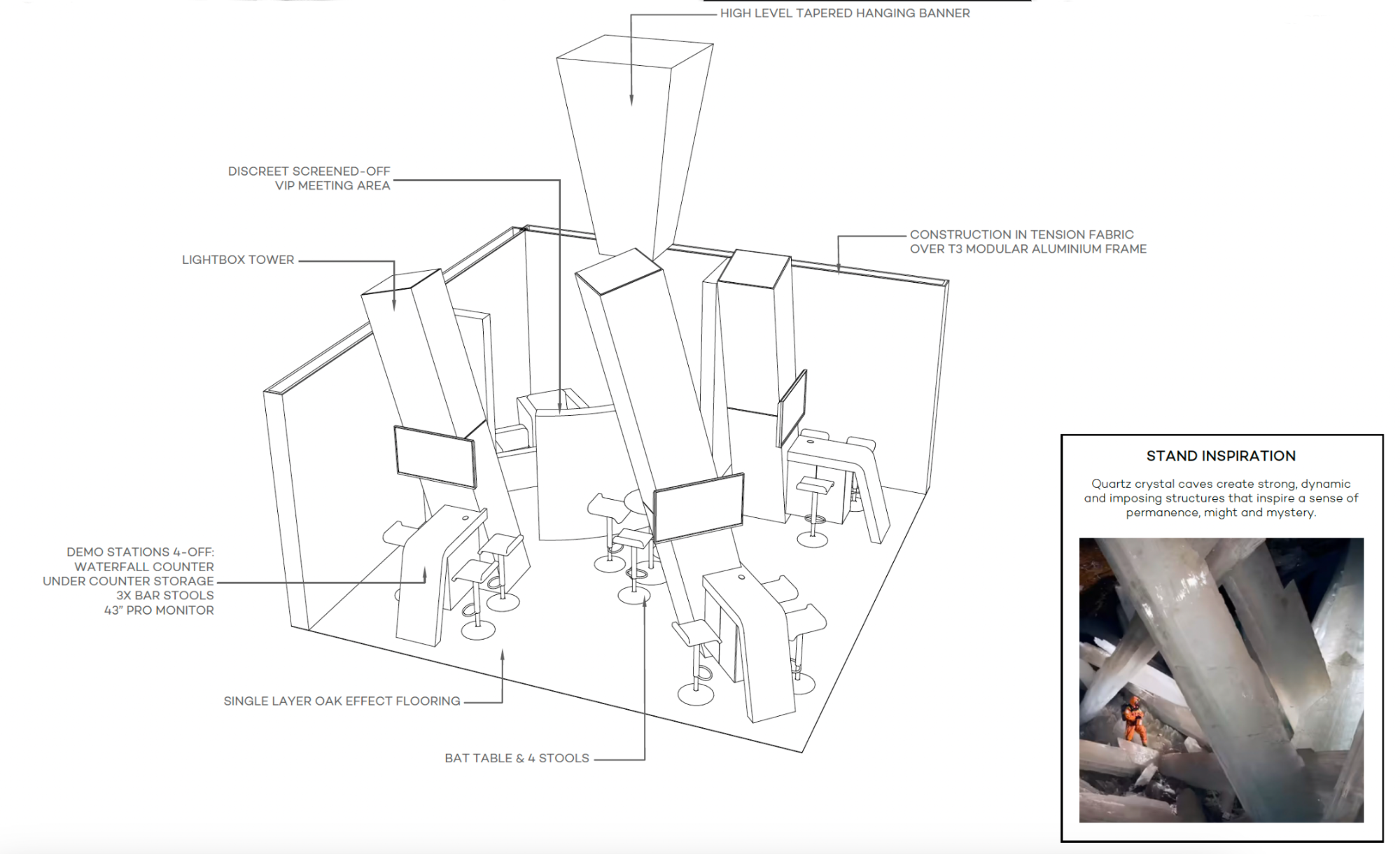Select the 'DISCREET SCREENED-OFF' label line
The image size is (1400, 854).
coord(309,171)
